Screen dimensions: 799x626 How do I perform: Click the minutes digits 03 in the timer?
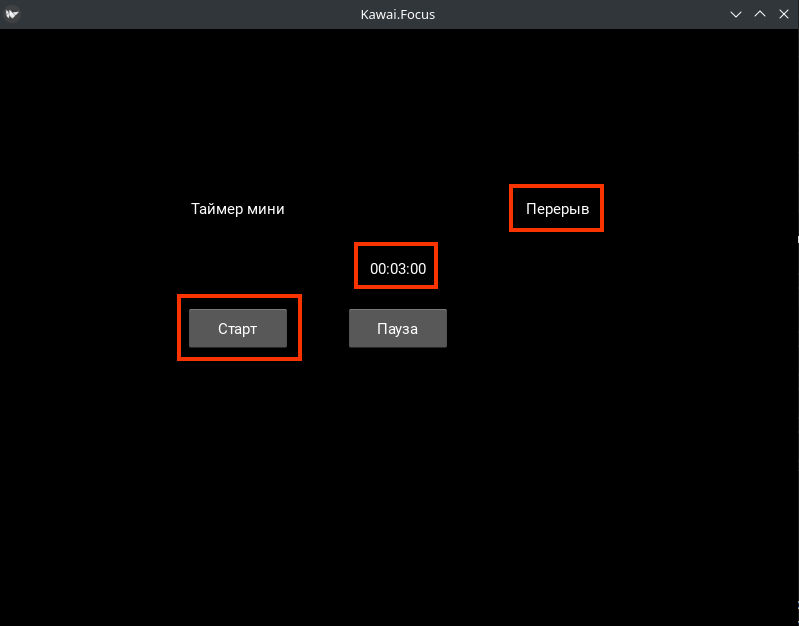point(398,268)
